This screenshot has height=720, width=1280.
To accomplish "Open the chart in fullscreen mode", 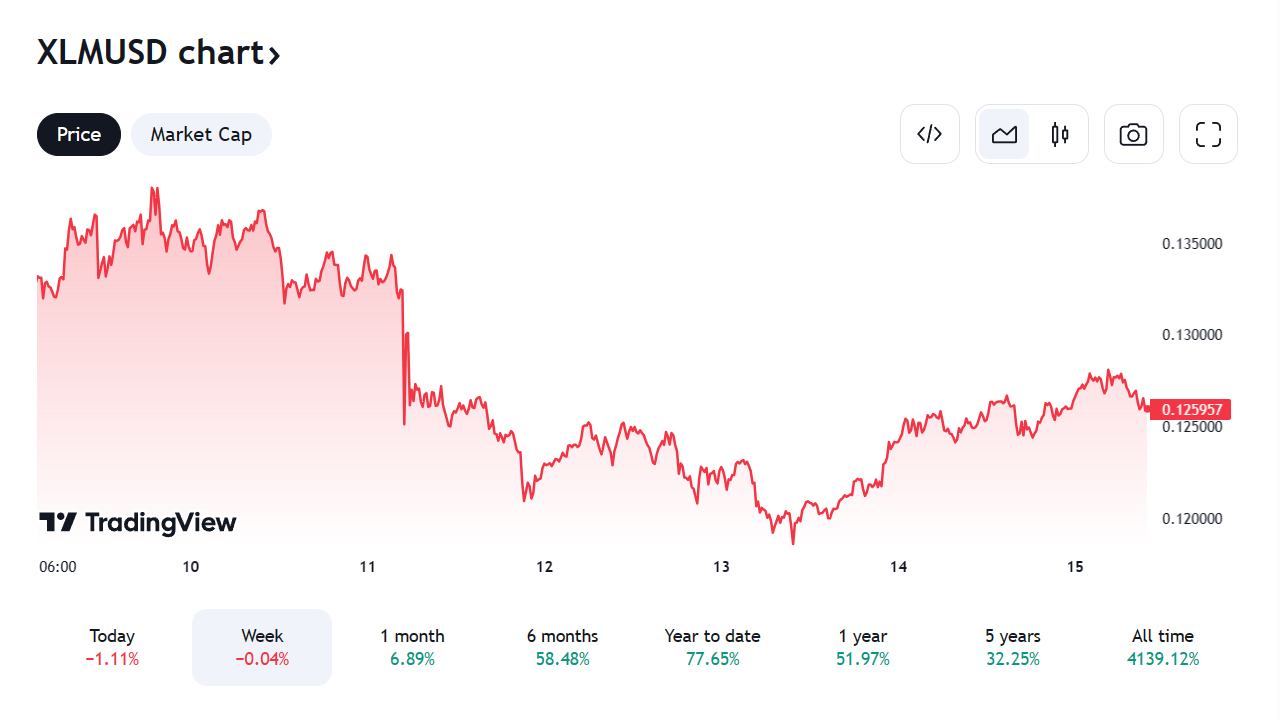I will 1208,134.
